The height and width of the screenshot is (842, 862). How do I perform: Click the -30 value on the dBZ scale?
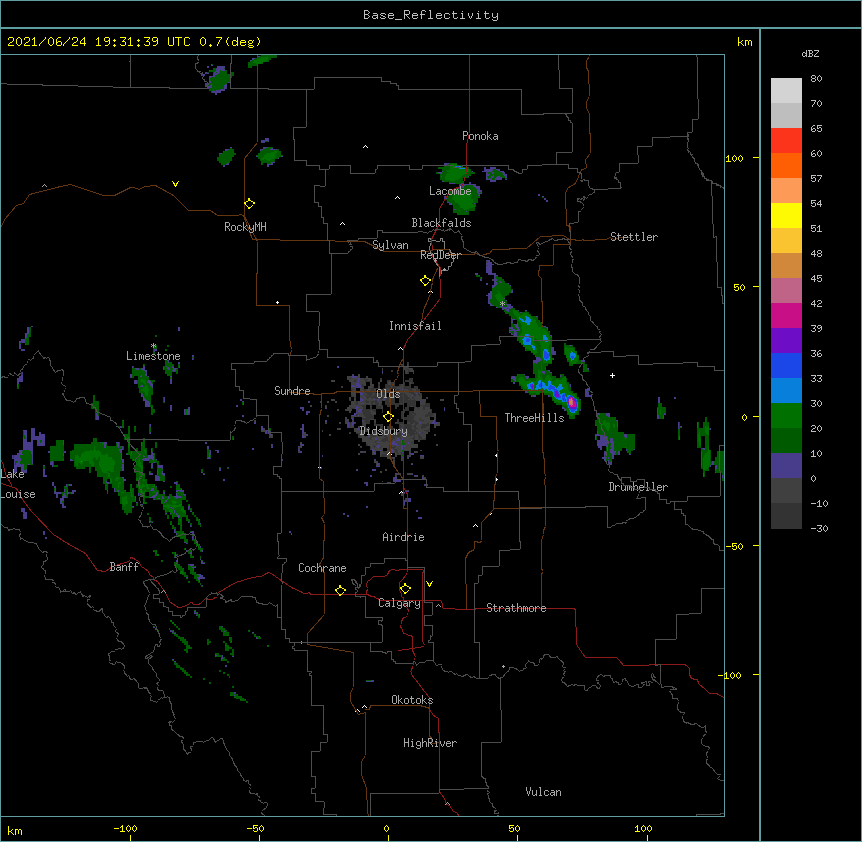(x=819, y=528)
